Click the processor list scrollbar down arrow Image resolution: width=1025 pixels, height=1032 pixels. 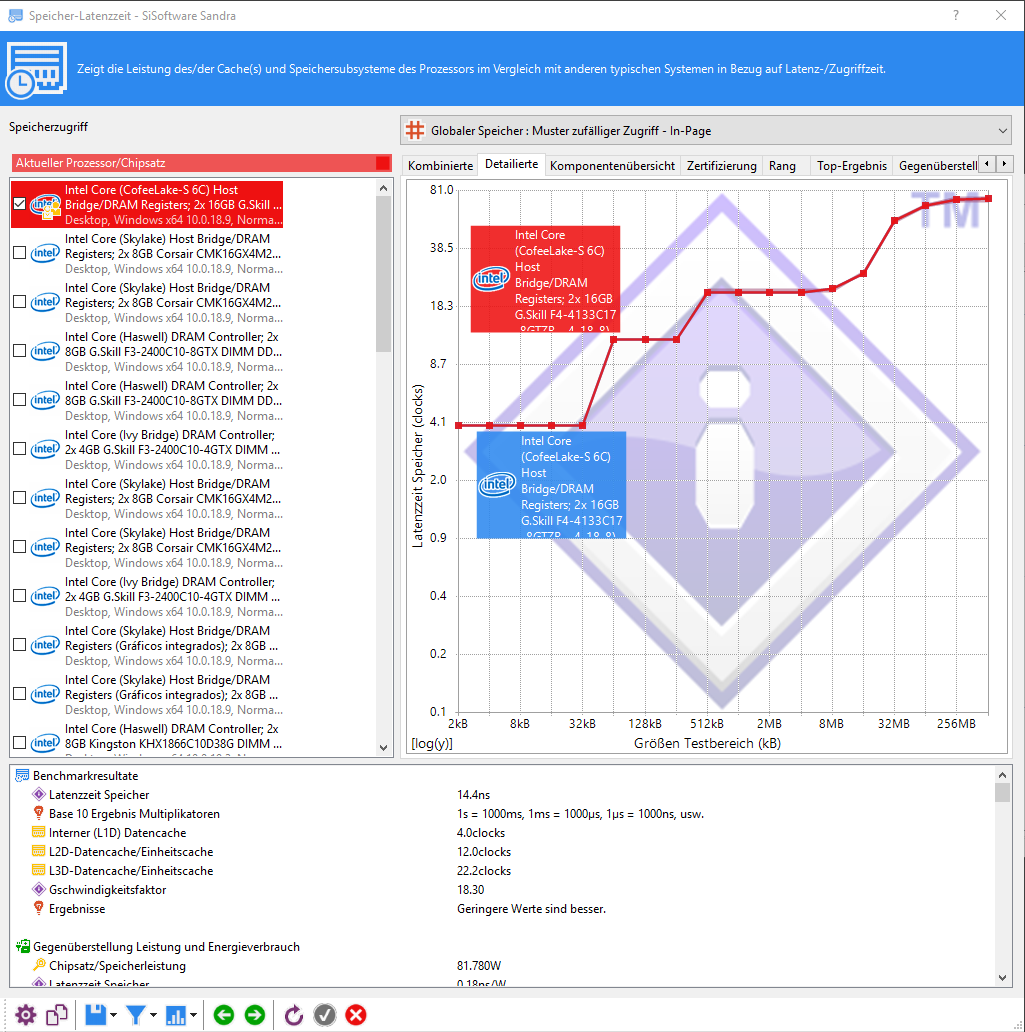pos(384,748)
